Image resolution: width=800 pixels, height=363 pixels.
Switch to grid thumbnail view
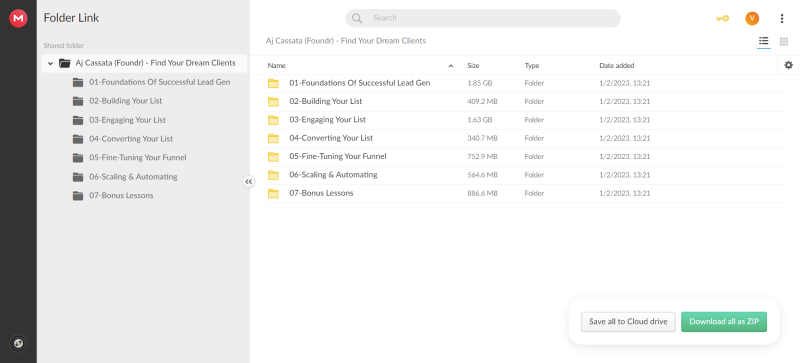(x=784, y=41)
